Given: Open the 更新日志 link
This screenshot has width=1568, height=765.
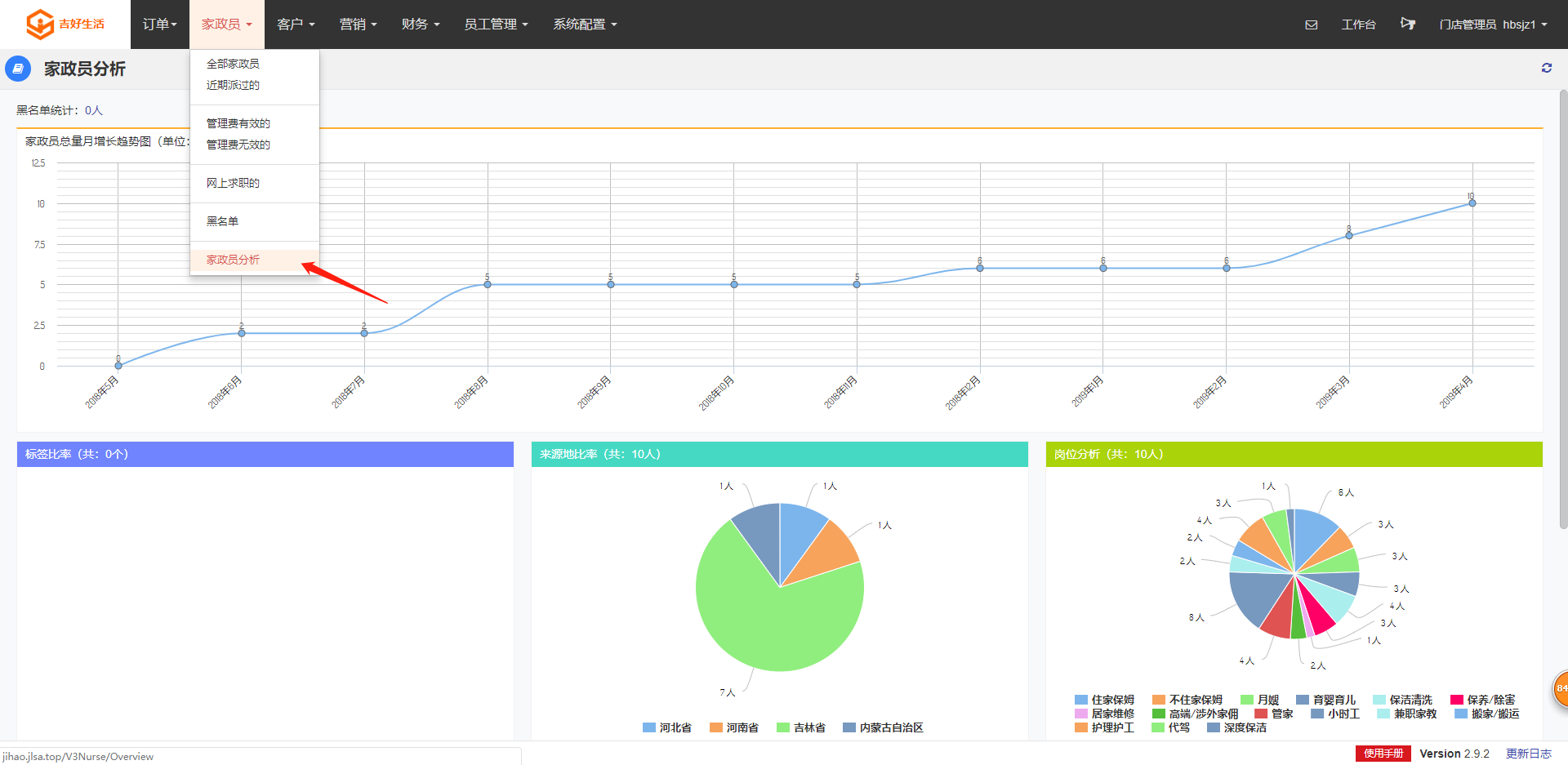Looking at the screenshot, I should click(1529, 754).
